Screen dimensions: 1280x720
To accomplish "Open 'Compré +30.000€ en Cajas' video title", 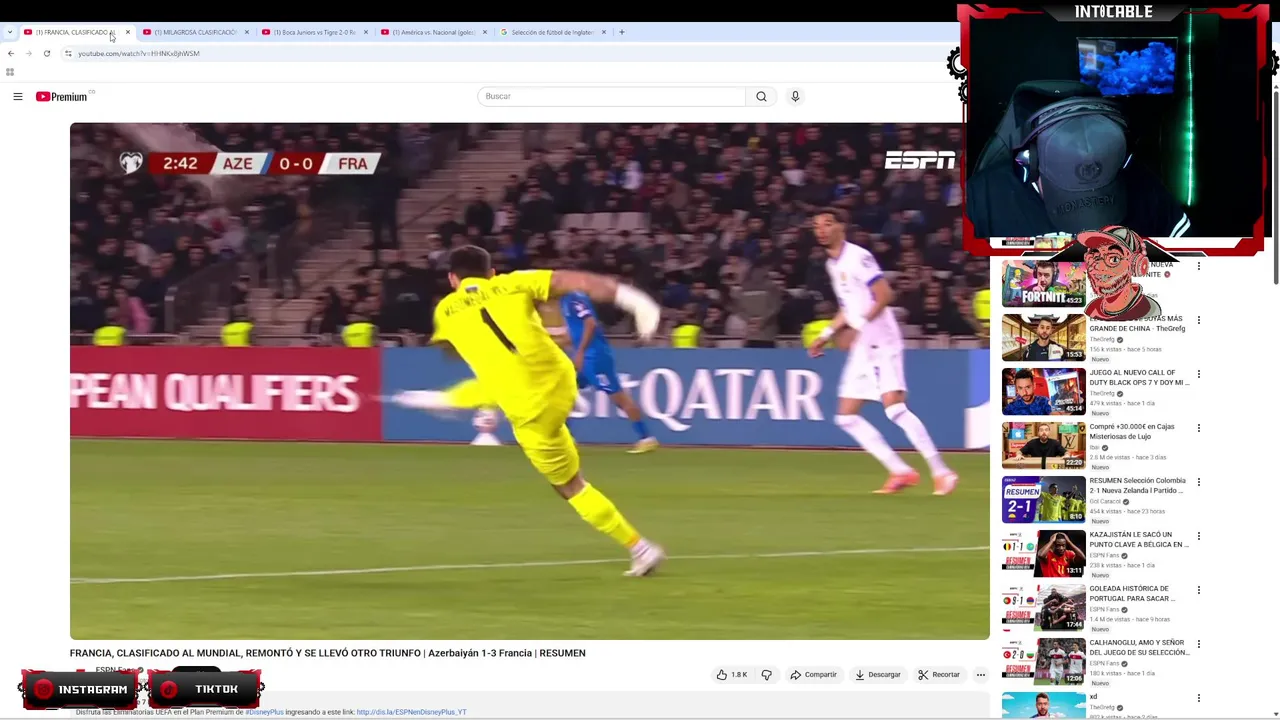I will point(1134,431).
